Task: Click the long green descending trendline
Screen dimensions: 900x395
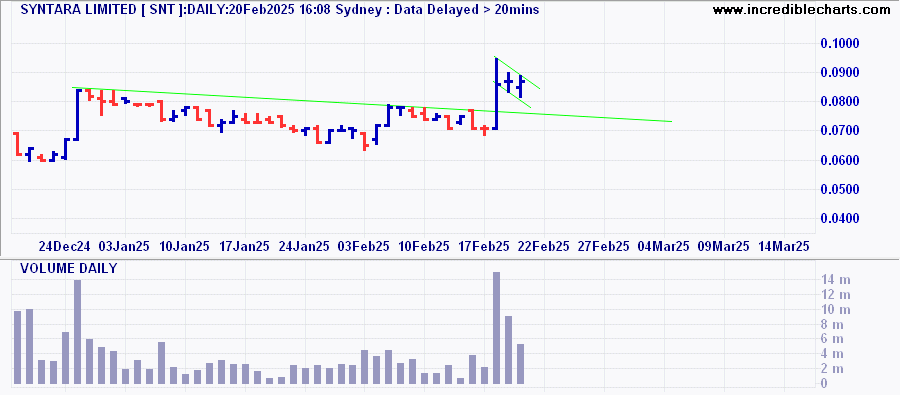Action: pos(372,104)
